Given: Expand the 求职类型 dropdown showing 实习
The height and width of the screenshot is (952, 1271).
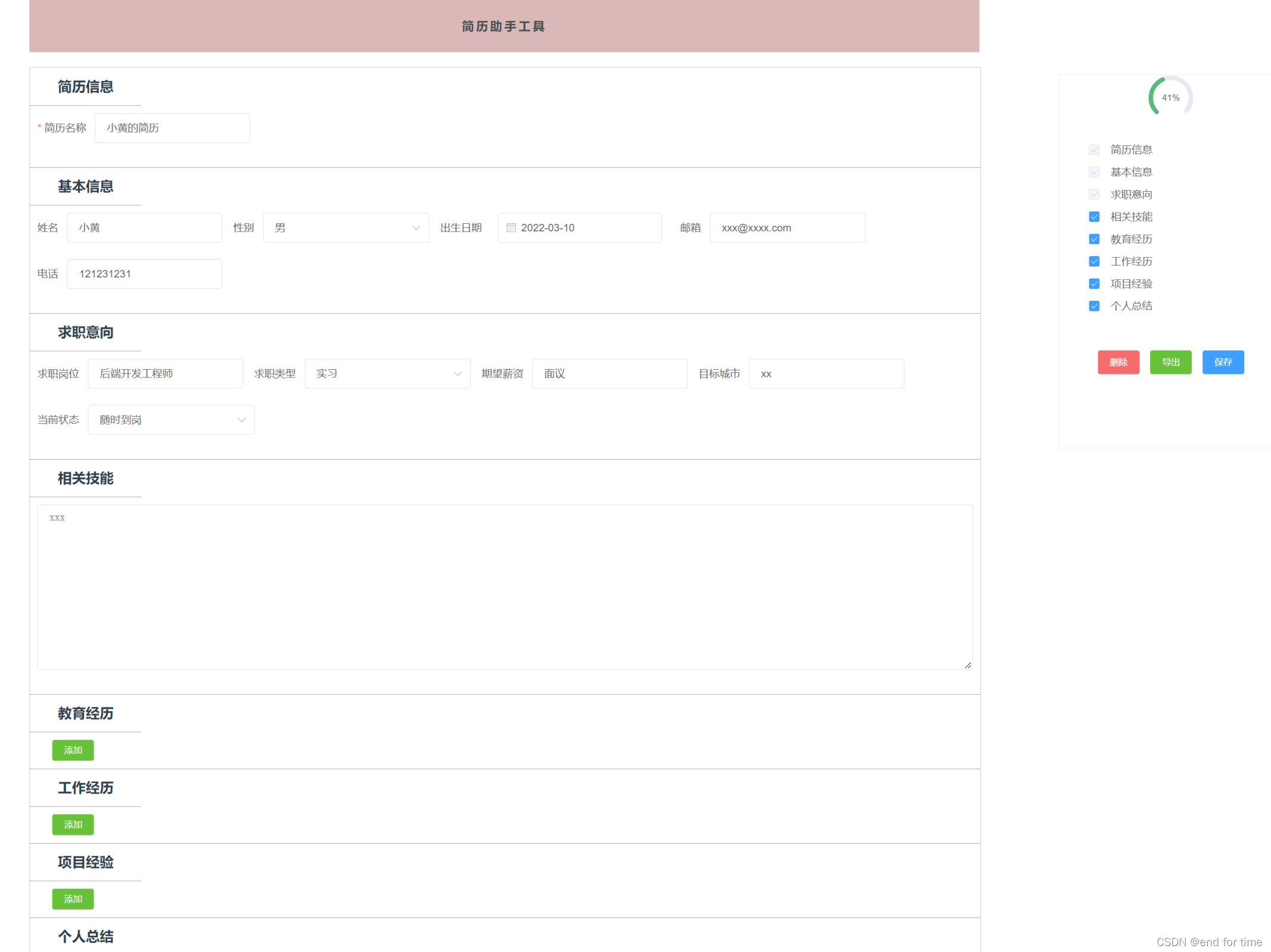Looking at the screenshot, I should 387,374.
